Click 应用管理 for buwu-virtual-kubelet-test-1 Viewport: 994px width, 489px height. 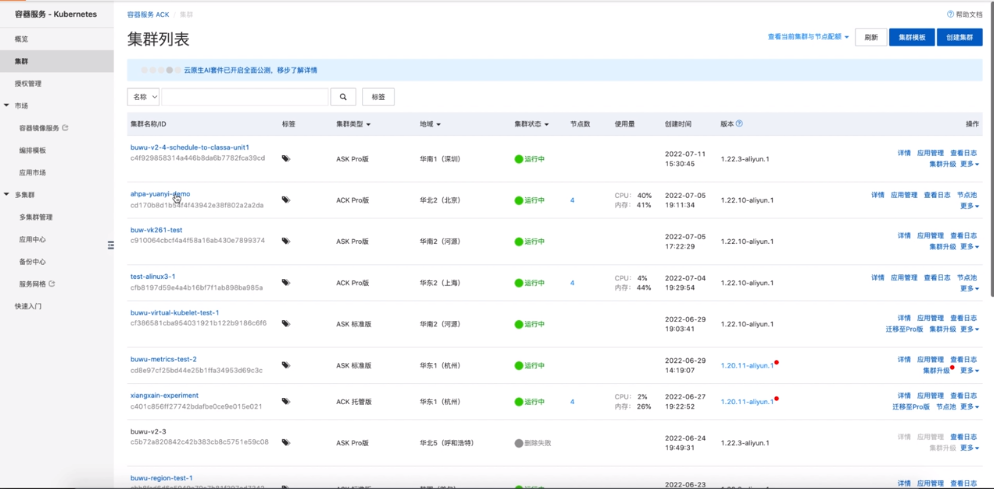point(930,318)
